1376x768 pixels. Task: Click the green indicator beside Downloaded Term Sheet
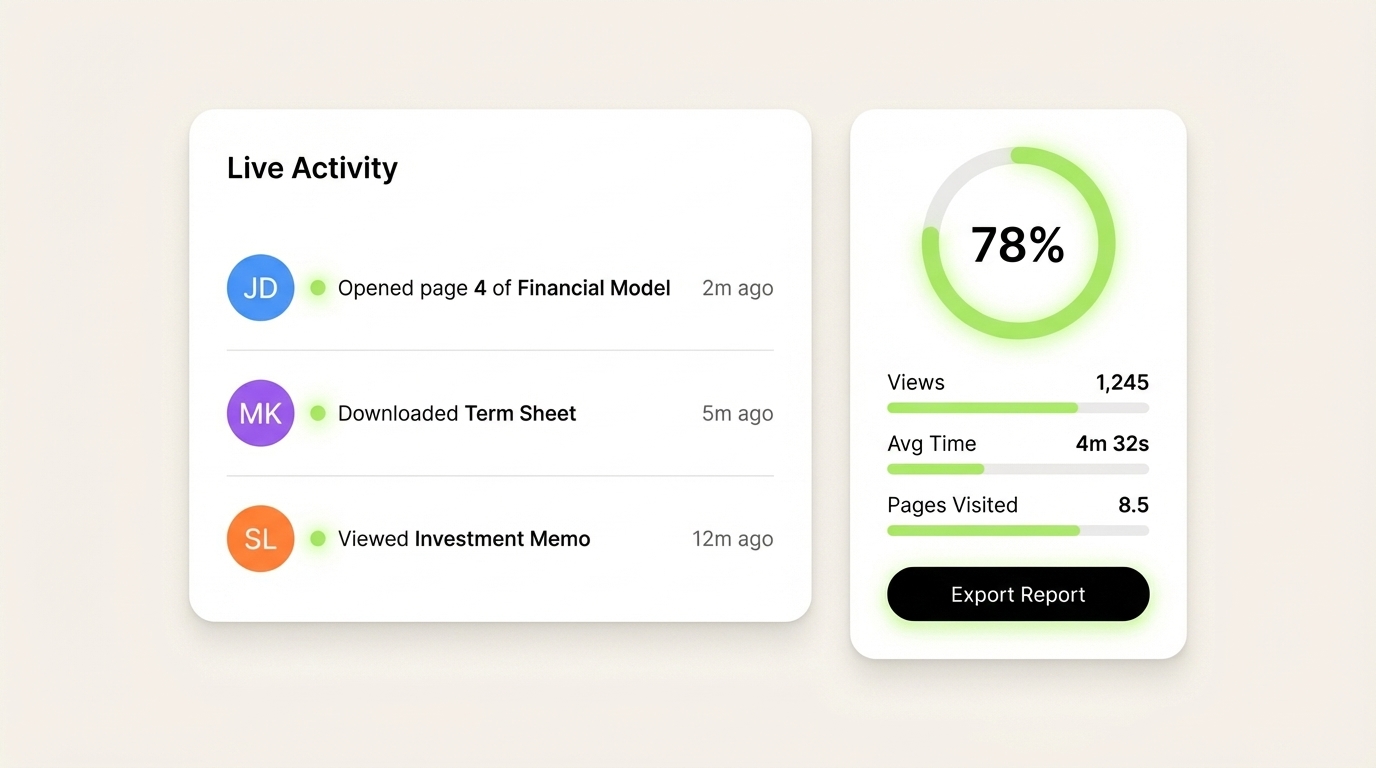[317, 412]
